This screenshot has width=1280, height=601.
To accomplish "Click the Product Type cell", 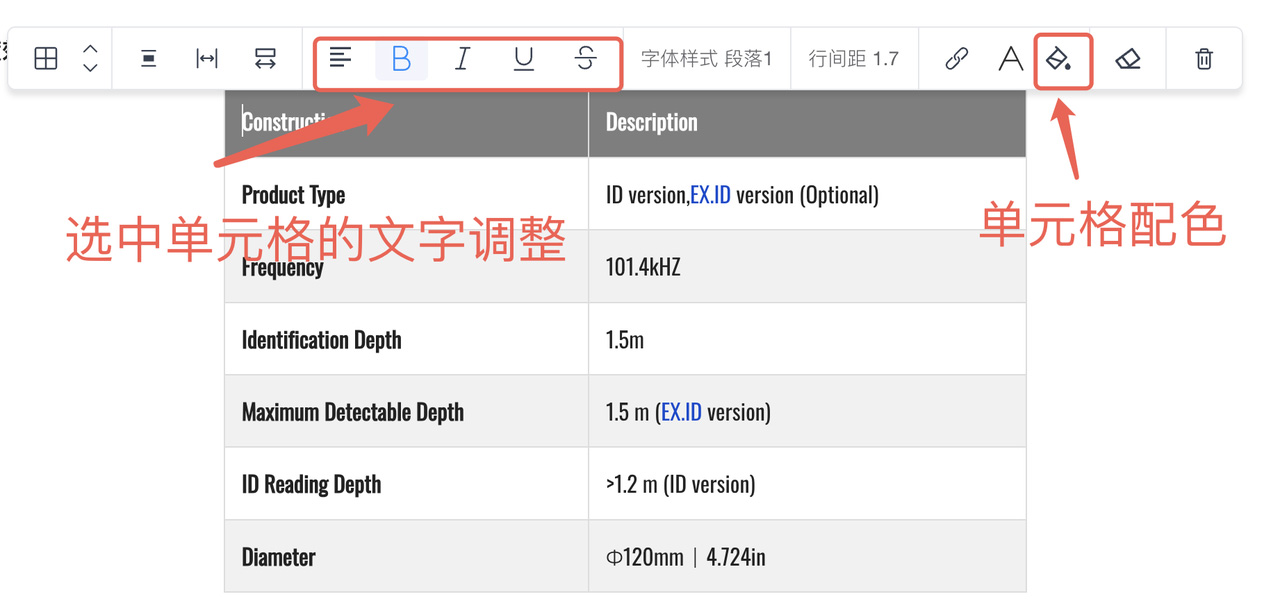I will (406, 194).
